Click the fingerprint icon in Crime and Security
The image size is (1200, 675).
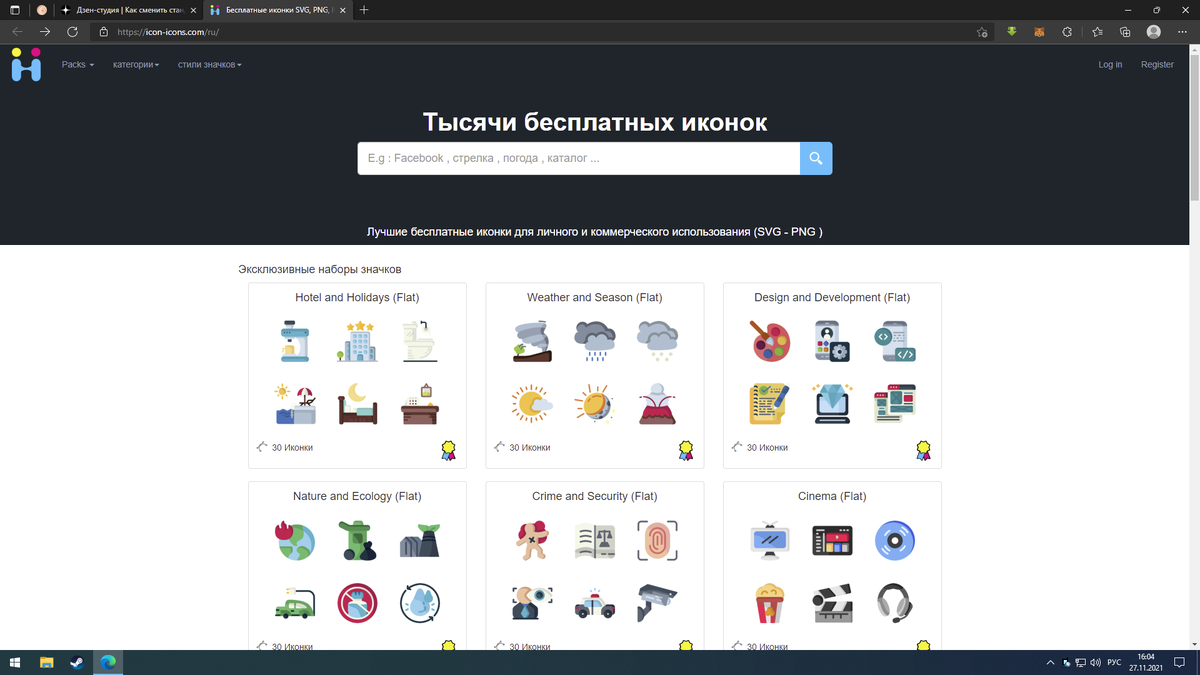[x=657, y=540]
